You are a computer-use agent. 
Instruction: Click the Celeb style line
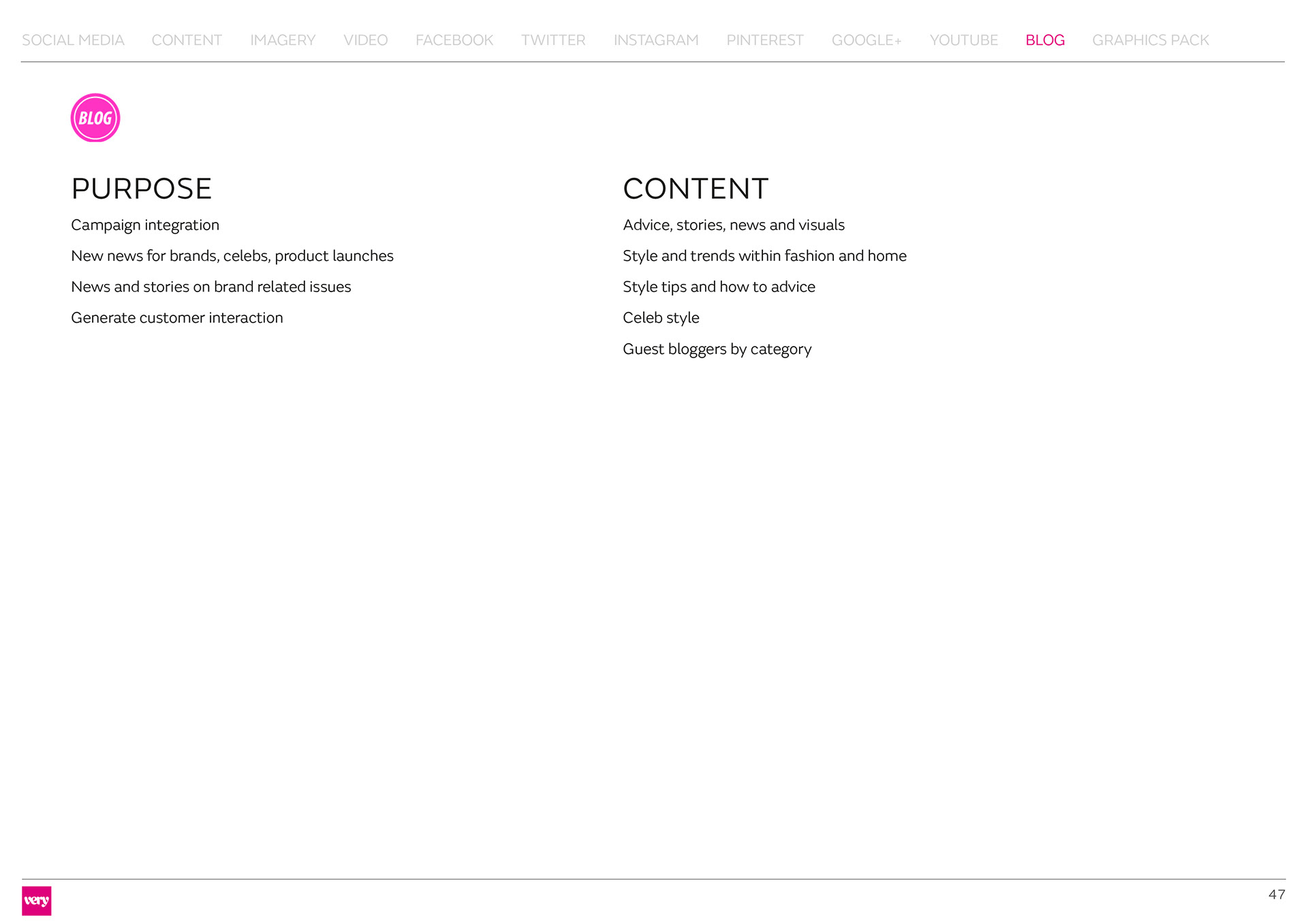point(661,317)
